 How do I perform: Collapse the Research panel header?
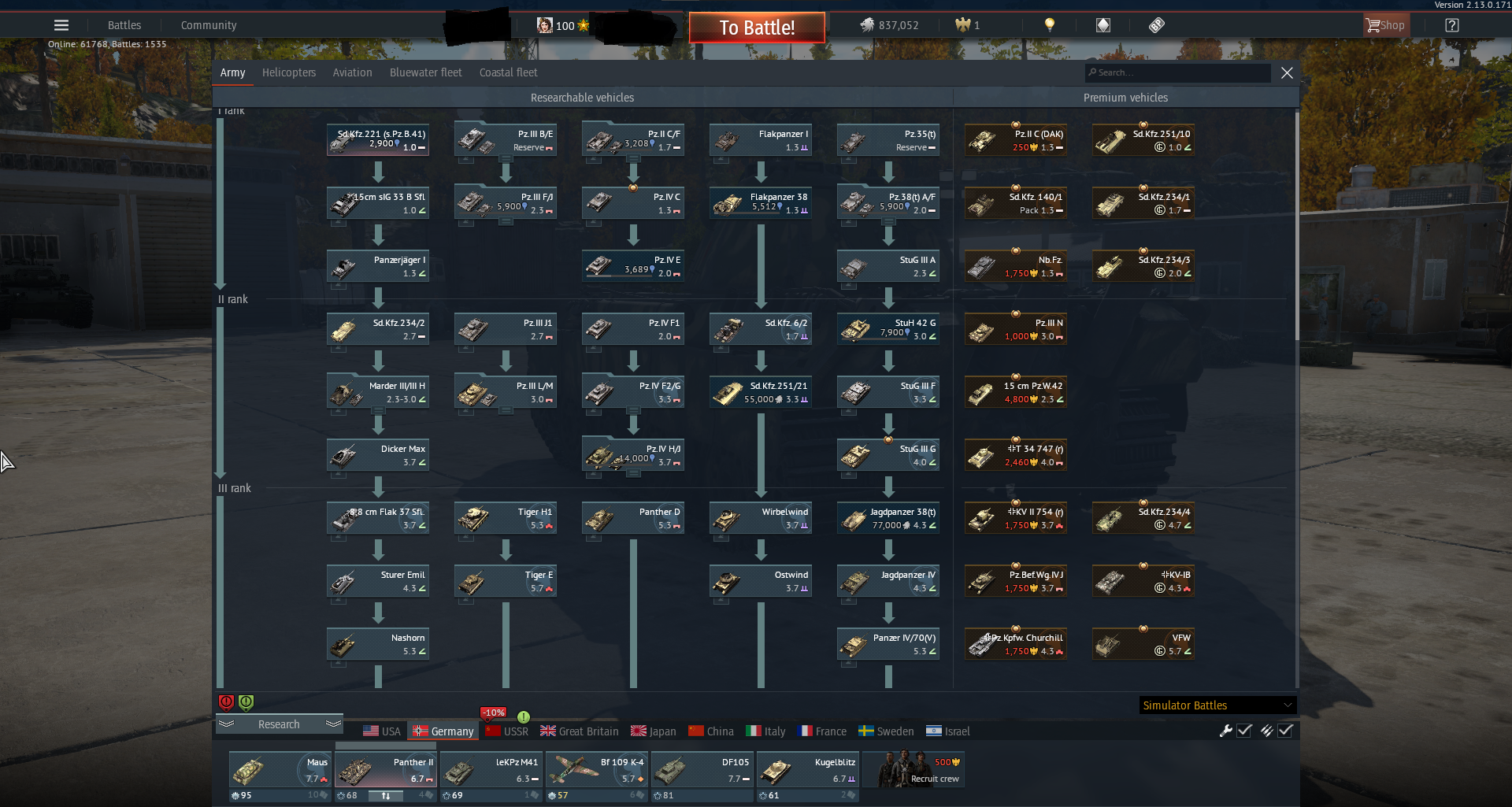(280, 724)
